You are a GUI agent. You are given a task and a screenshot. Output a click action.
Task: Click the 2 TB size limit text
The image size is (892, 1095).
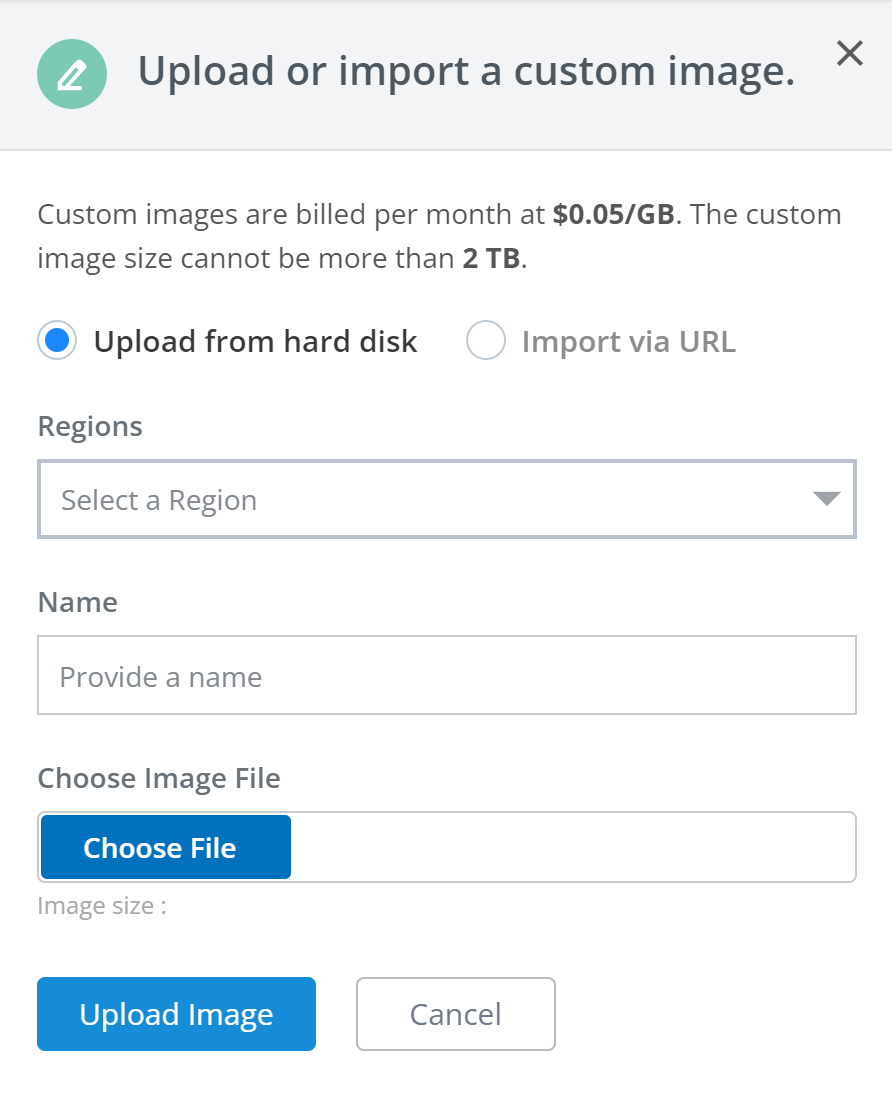click(491, 258)
